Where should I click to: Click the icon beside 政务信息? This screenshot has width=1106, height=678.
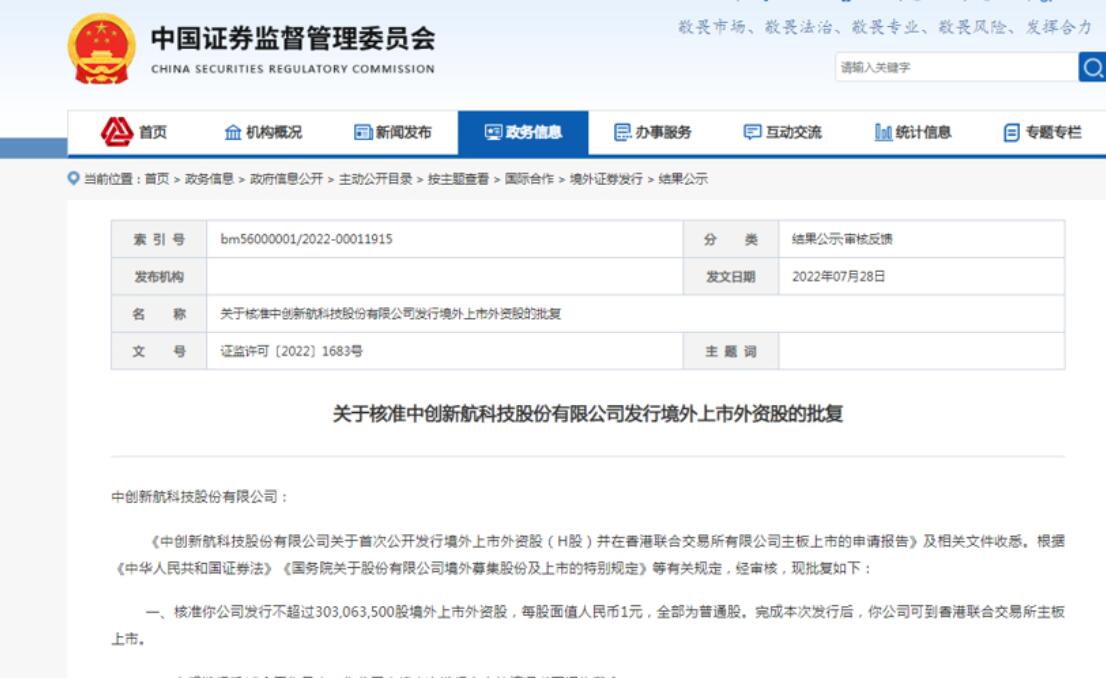(493, 132)
